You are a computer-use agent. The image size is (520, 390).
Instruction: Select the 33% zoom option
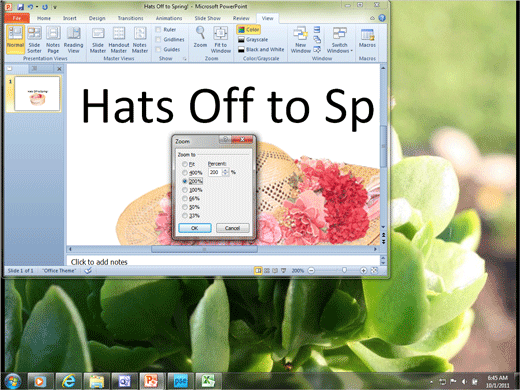click(185, 216)
